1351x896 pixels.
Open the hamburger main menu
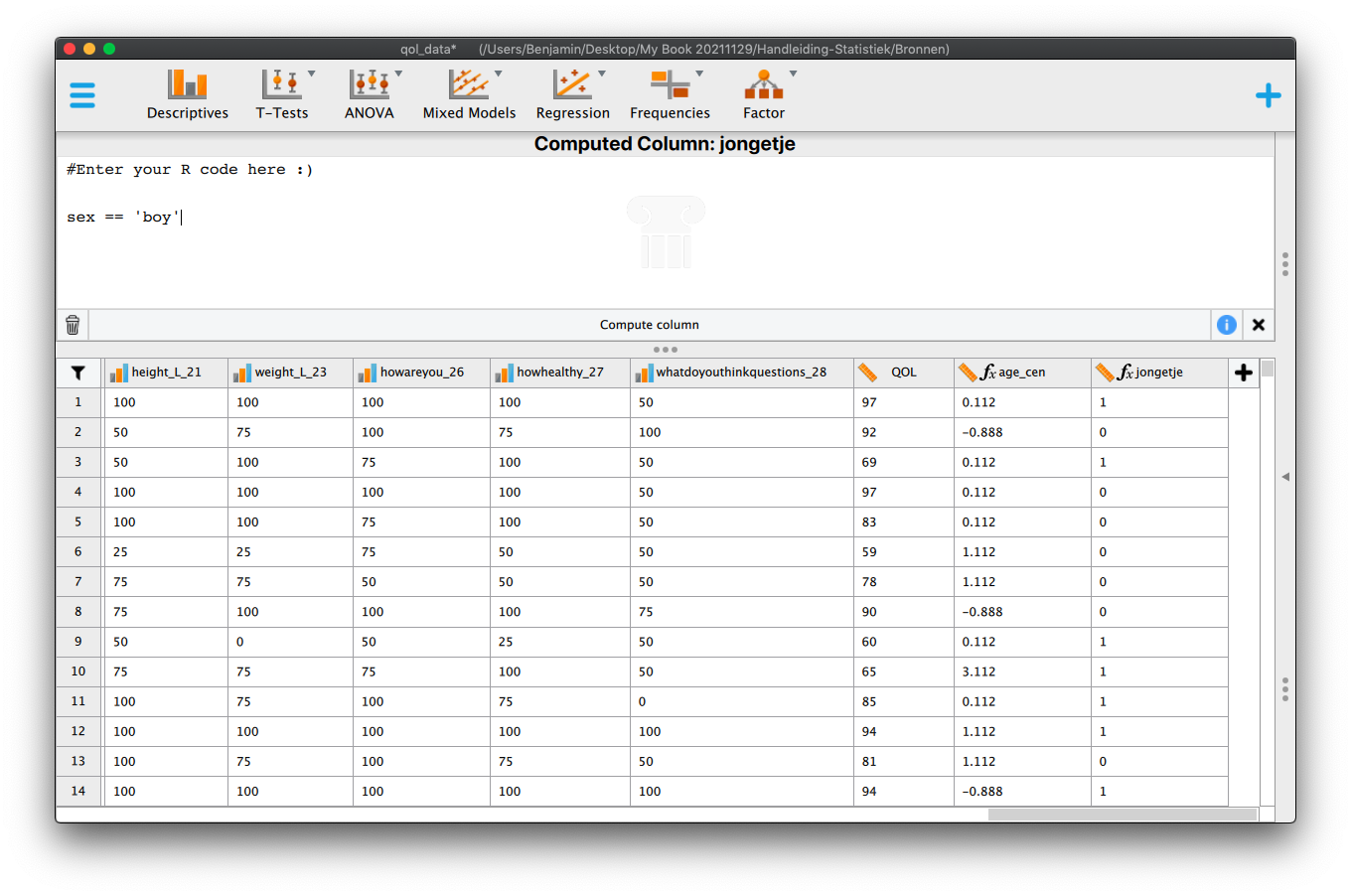pyautogui.click(x=82, y=95)
